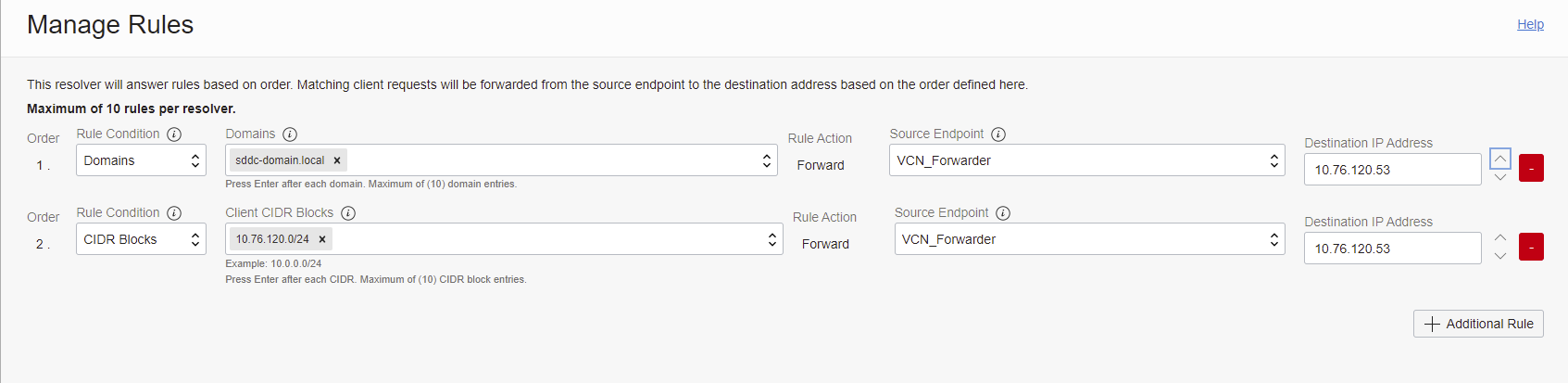Expand first VCN_Forwarder source endpoint dropdown
This screenshot has width=1568, height=383.
tap(1087, 160)
